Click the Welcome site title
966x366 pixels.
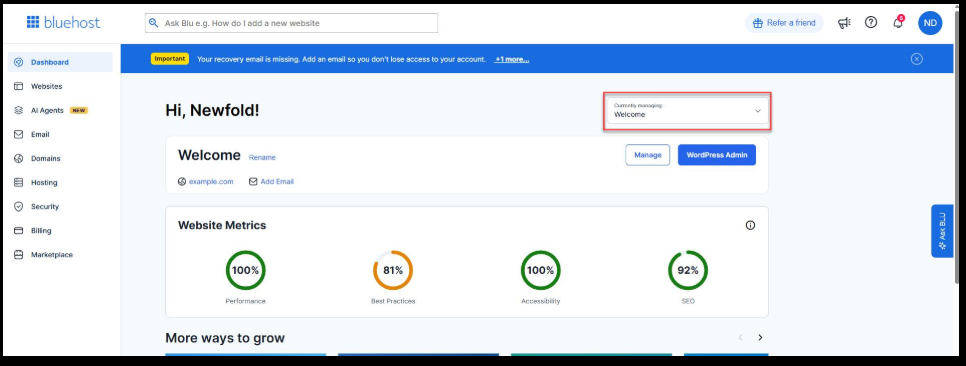pyautogui.click(x=209, y=155)
